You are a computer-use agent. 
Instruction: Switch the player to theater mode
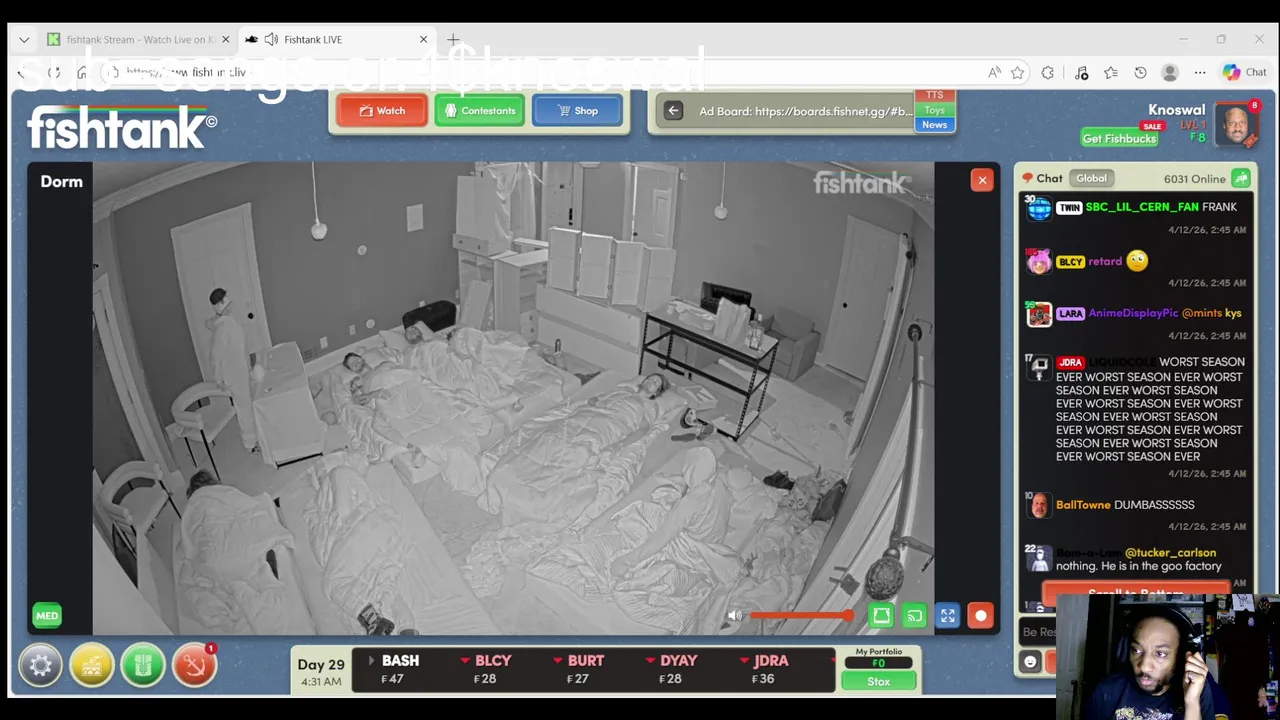coord(881,616)
